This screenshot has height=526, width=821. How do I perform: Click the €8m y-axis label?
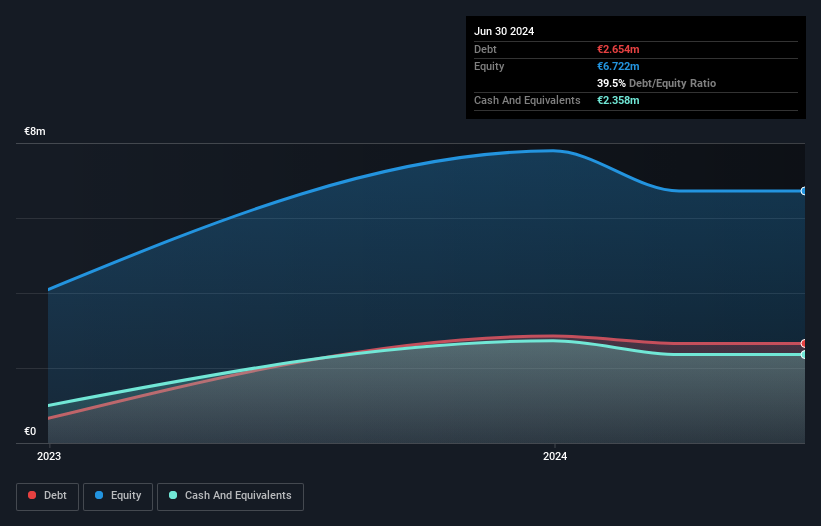tap(35, 131)
